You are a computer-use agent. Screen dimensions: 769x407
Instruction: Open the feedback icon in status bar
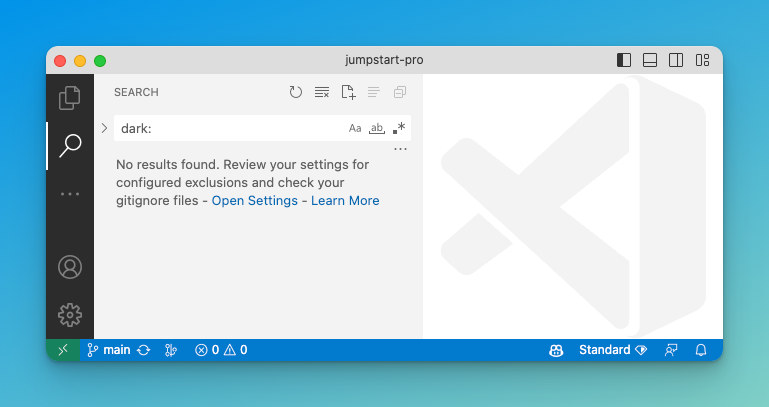[671, 350]
